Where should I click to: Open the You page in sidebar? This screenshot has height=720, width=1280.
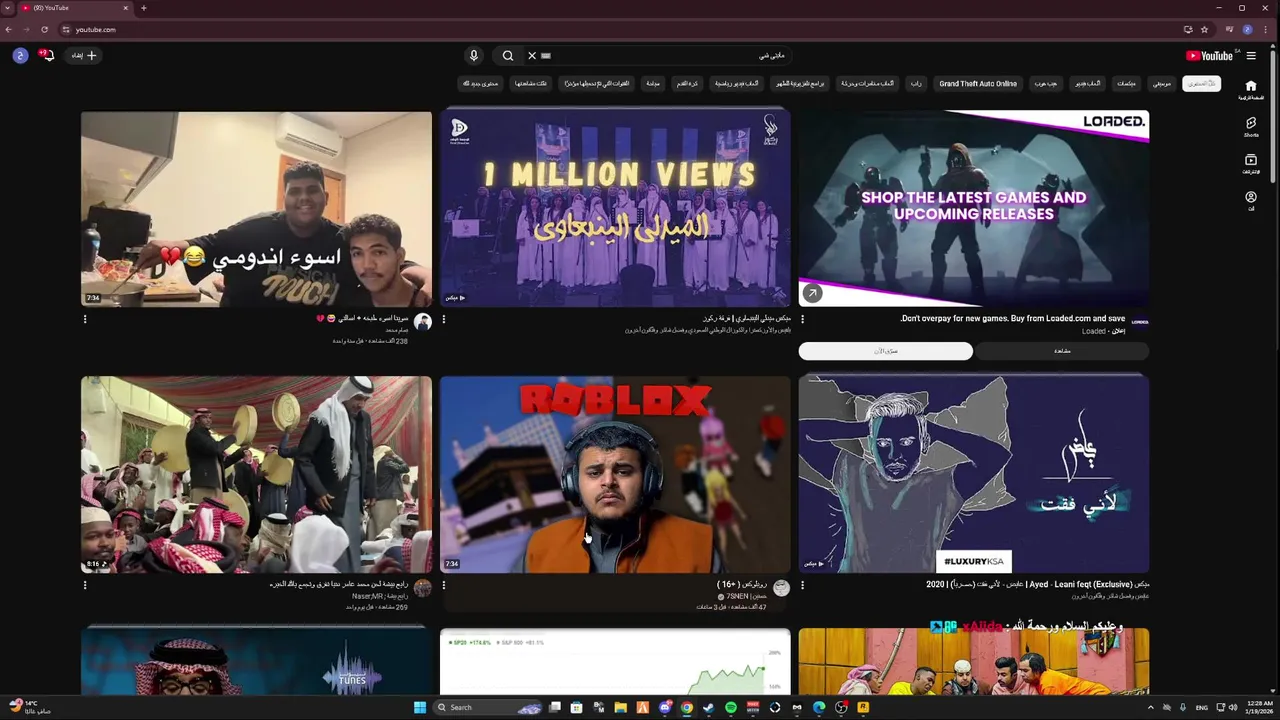(1251, 201)
